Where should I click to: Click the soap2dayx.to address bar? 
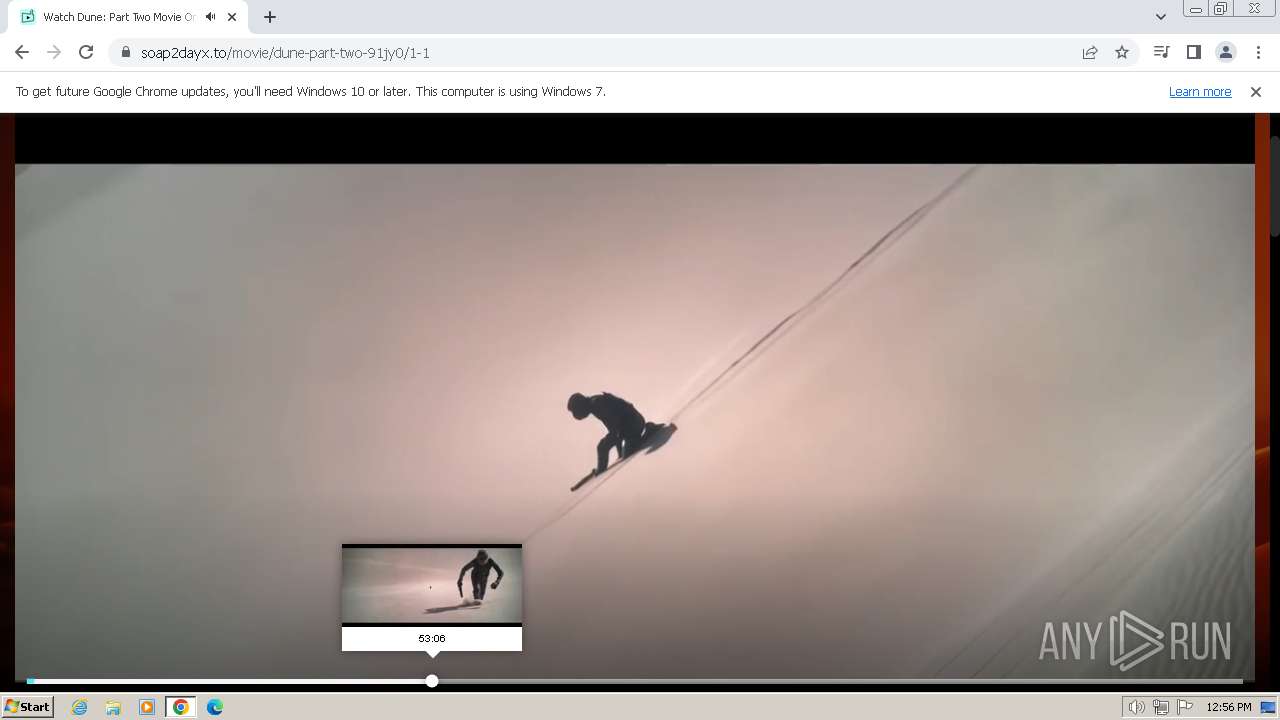[x=600, y=53]
